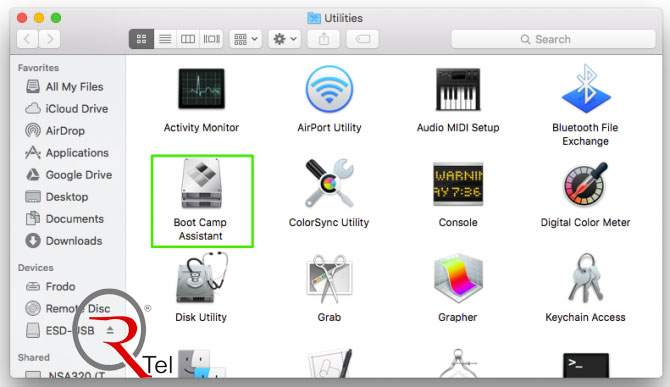Open Activity Monitor app icon

201,88
